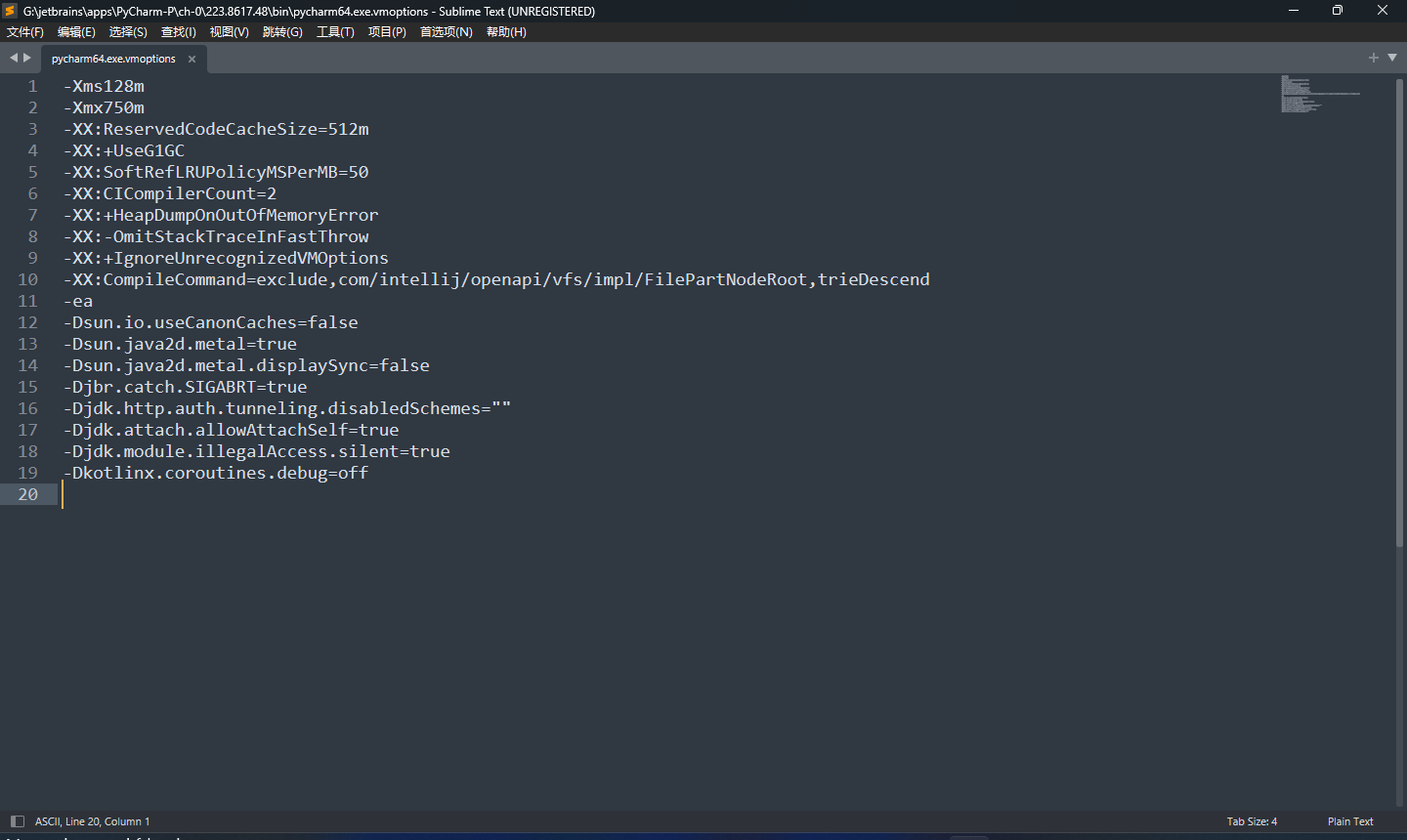Open the 工具(T) menu
This screenshot has width=1407, height=840.
point(335,32)
